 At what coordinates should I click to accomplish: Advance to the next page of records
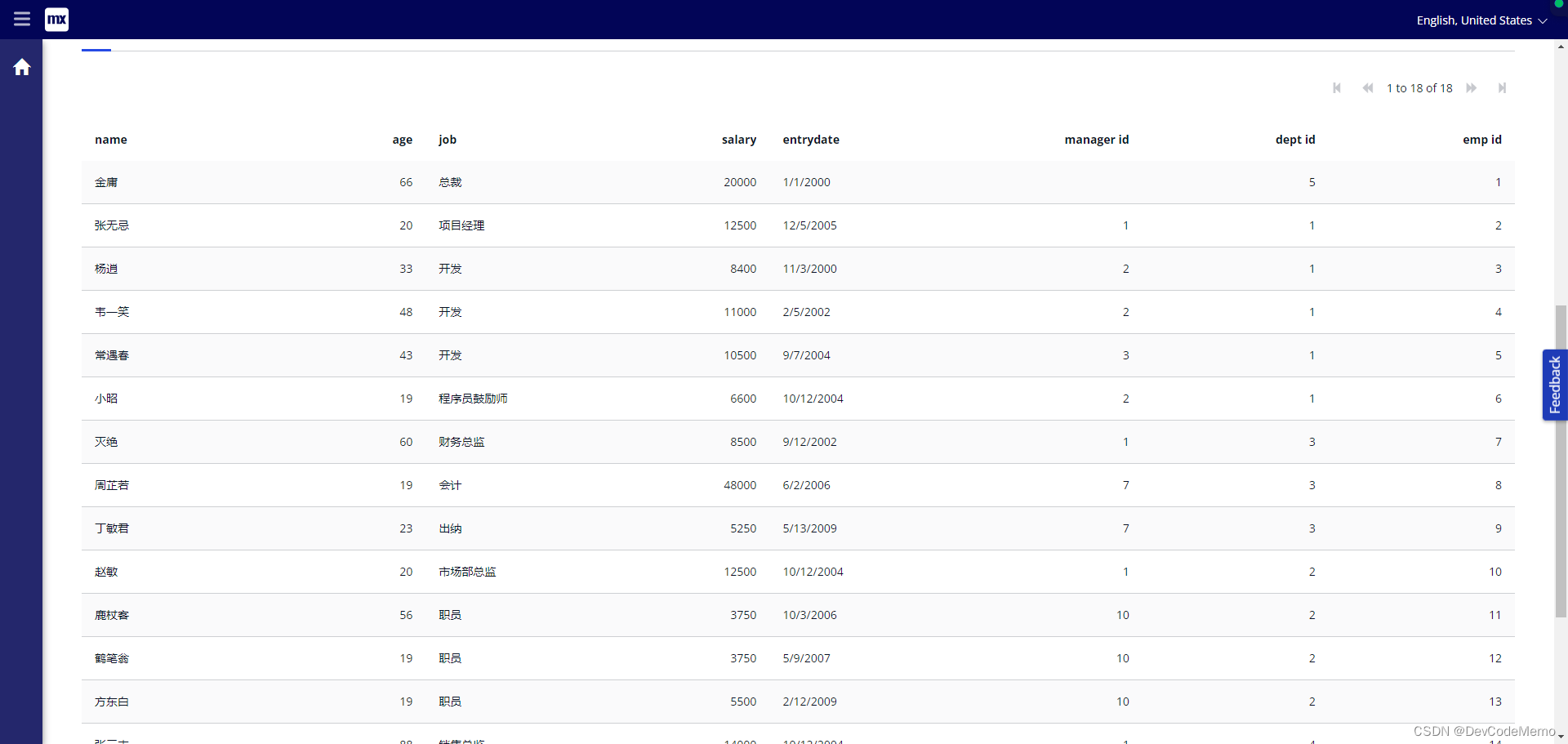[1472, 88]
